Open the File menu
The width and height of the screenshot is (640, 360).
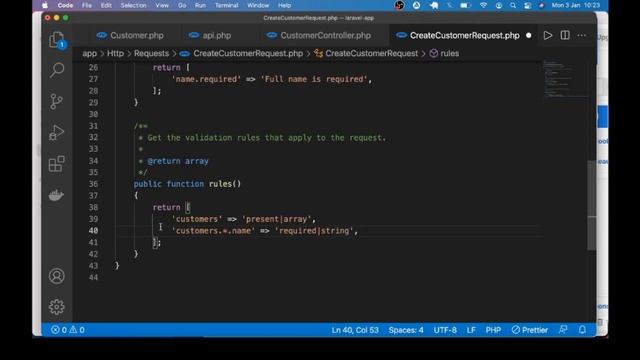click(x=87, y=5)
